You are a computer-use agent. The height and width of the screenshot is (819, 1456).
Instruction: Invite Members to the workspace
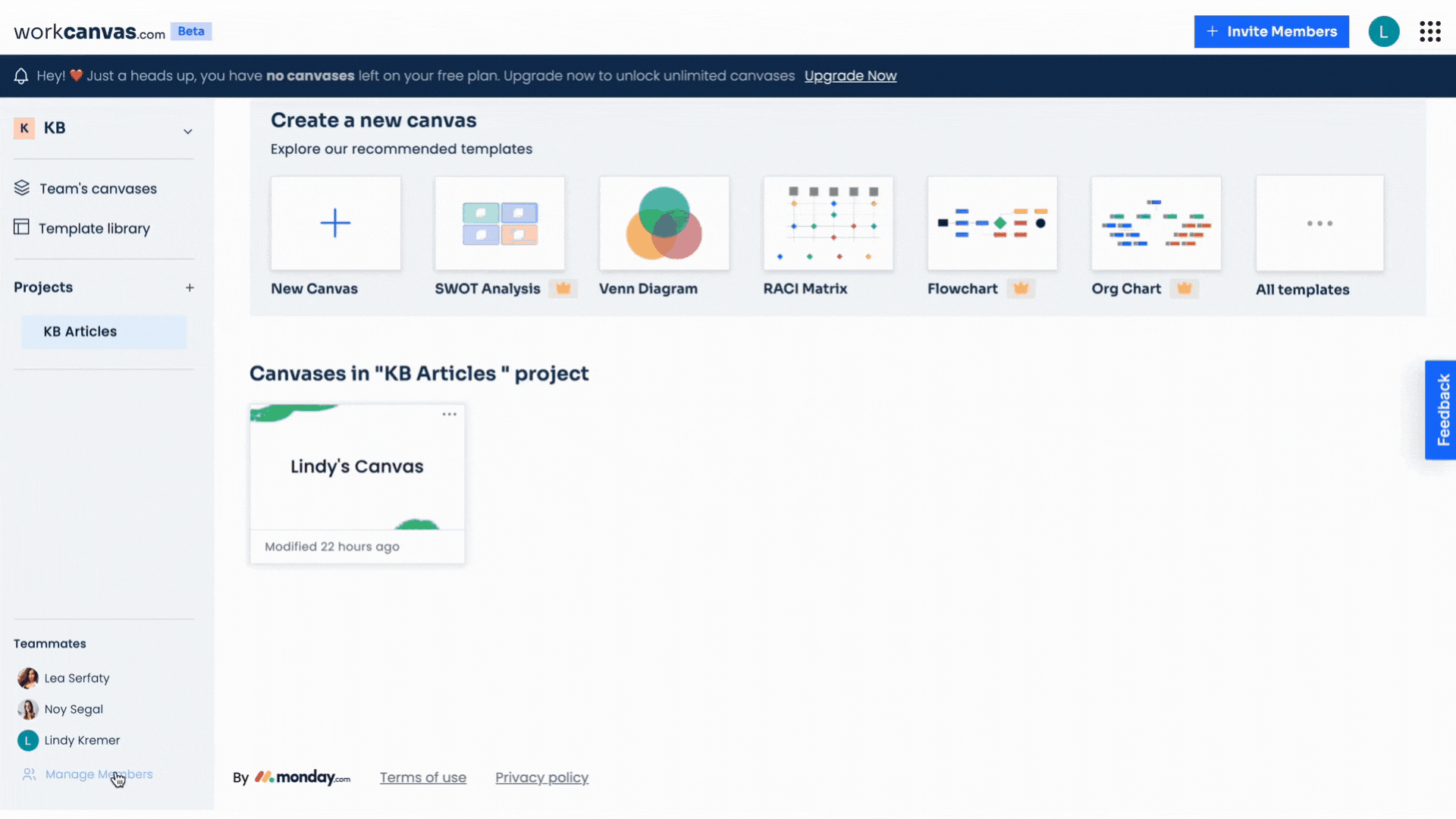[x=1271, y=31]
